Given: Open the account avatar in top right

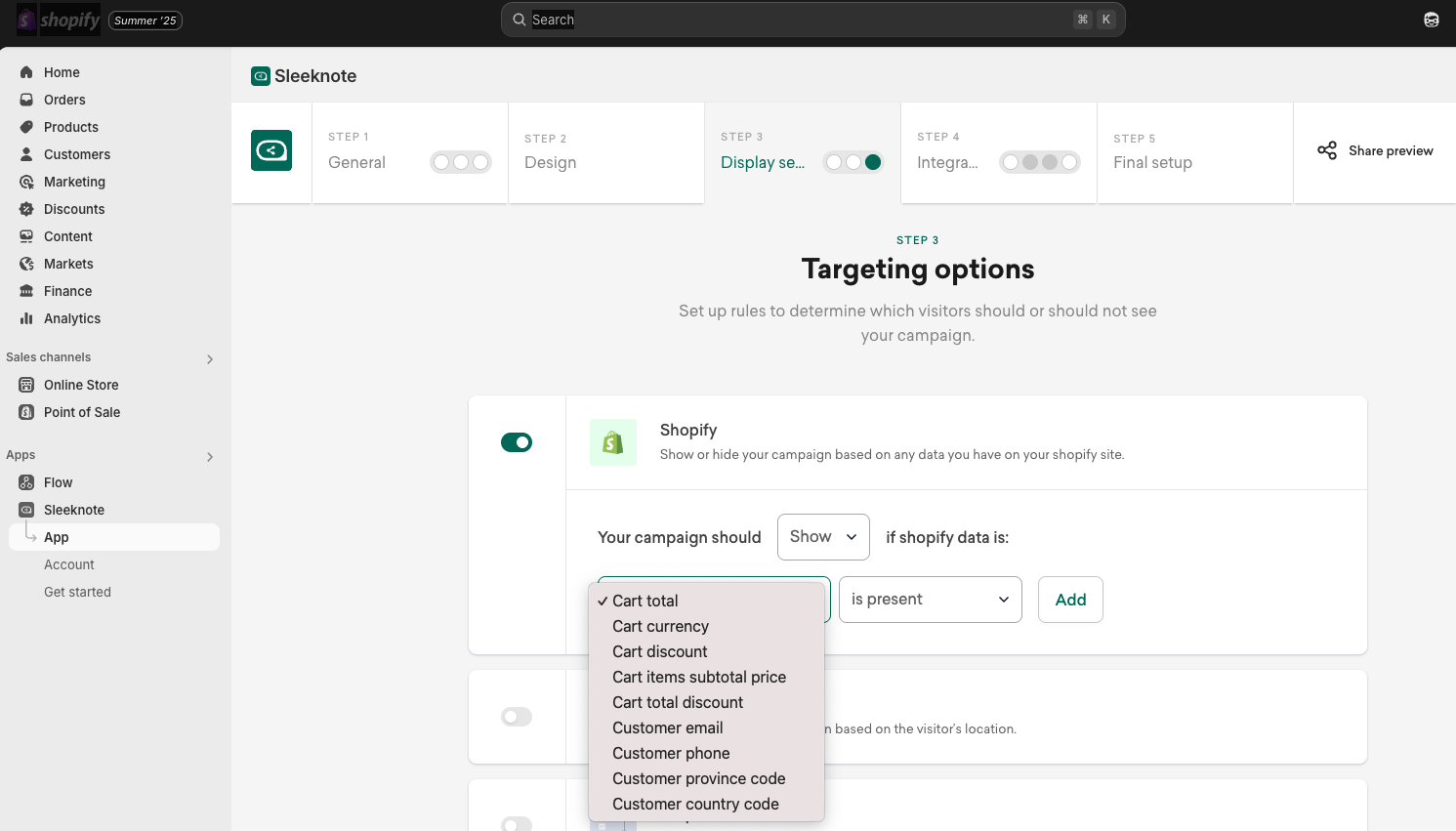Looking at the screenshot, I should pyautogui.click(x=1432, y=20).
